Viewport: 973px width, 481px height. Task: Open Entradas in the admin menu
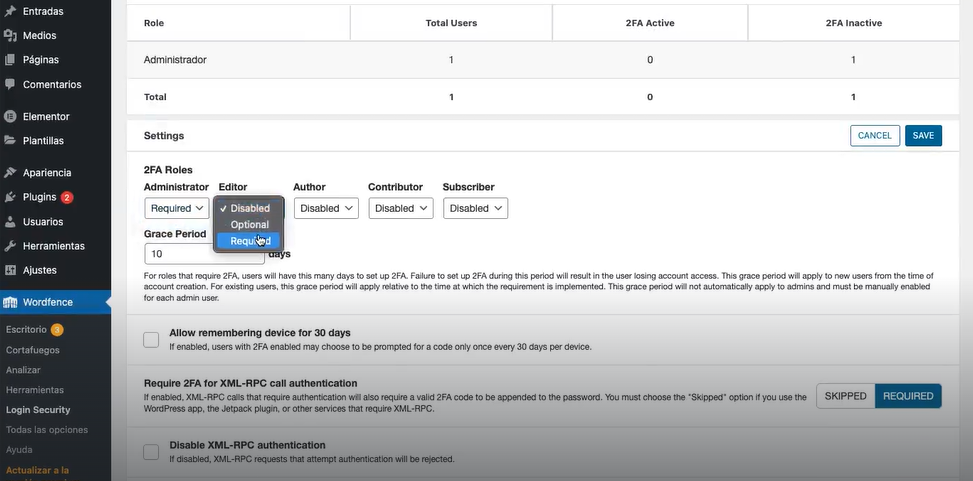[x=43, y=11]
